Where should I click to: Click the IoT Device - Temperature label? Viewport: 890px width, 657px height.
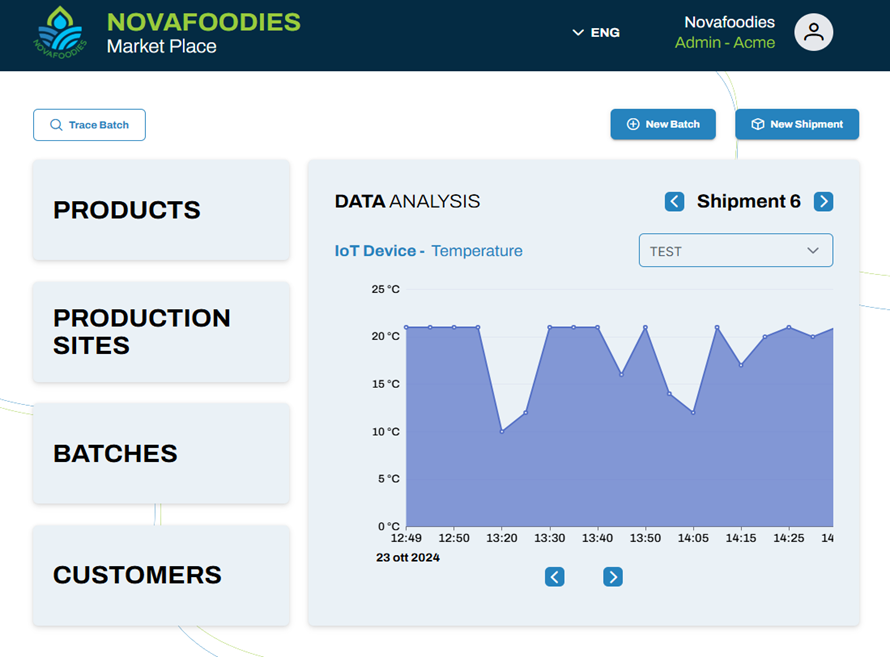(x=429, y=251)
